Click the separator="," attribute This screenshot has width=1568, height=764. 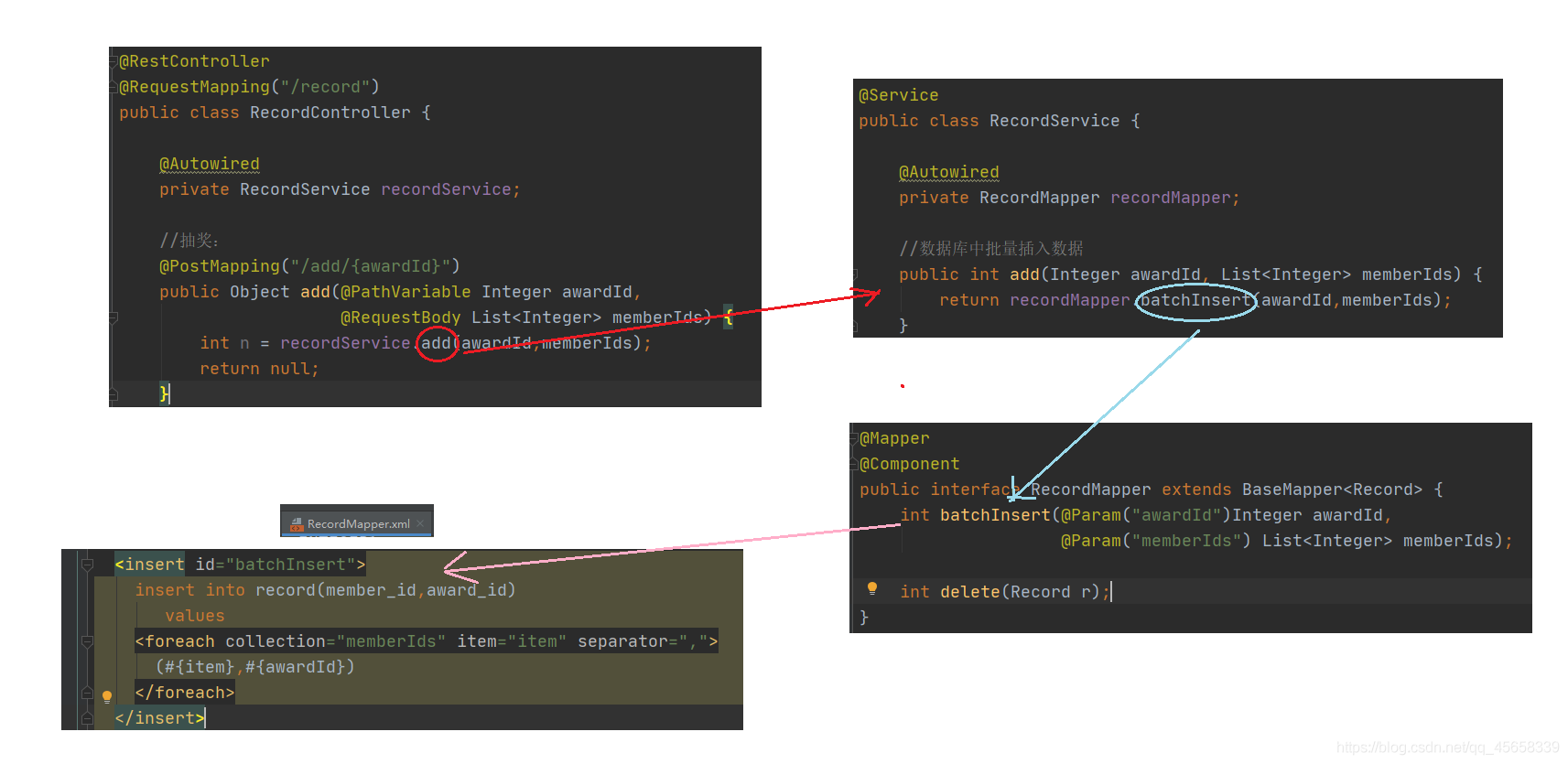point(643,641)
